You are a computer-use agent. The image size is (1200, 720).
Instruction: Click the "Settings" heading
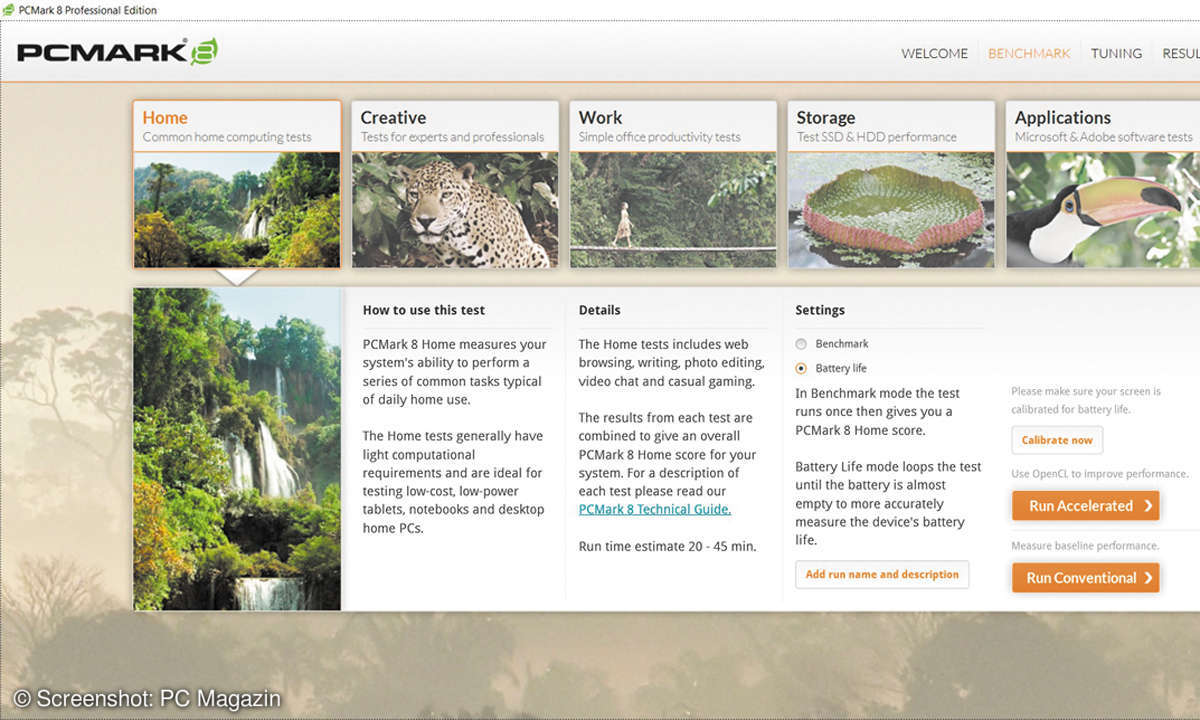pyautogui.click(x=820, y=310)
